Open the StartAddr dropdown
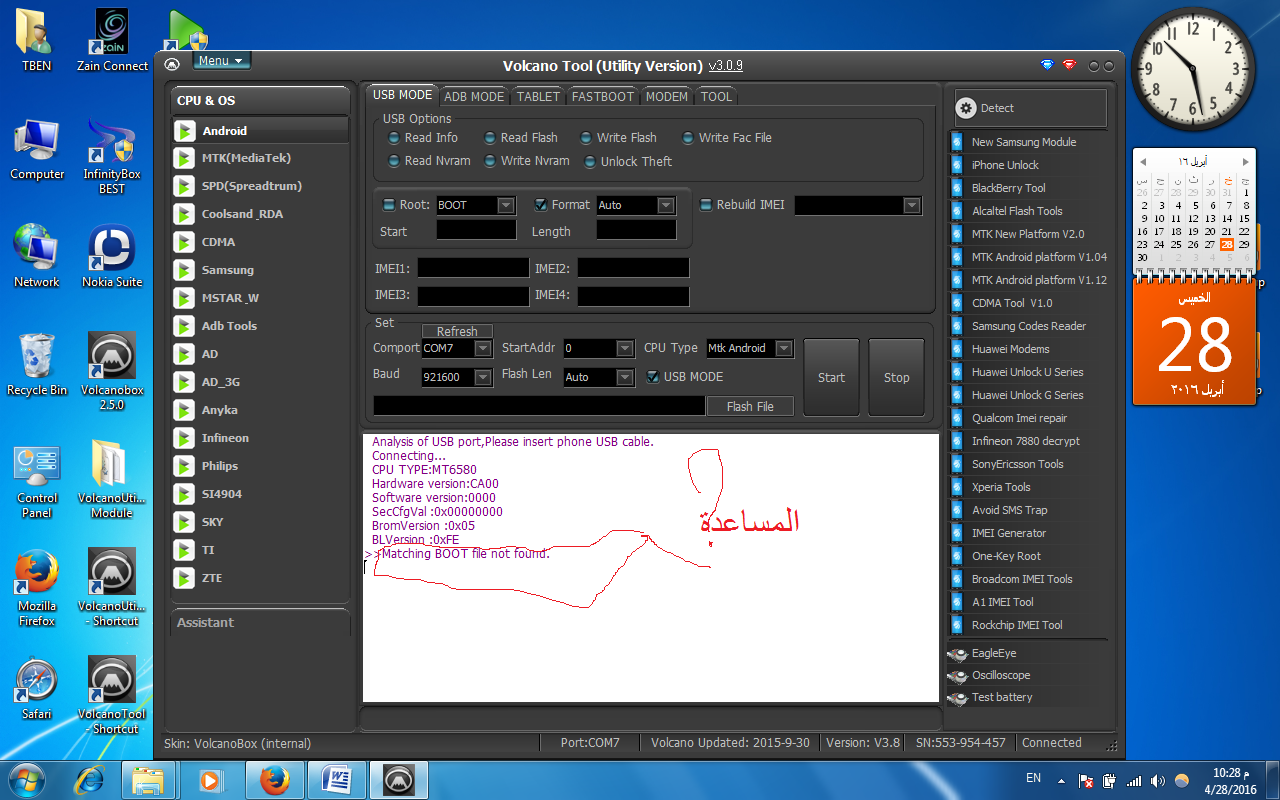The image size is (1280, 800). [x=625, y=348]
